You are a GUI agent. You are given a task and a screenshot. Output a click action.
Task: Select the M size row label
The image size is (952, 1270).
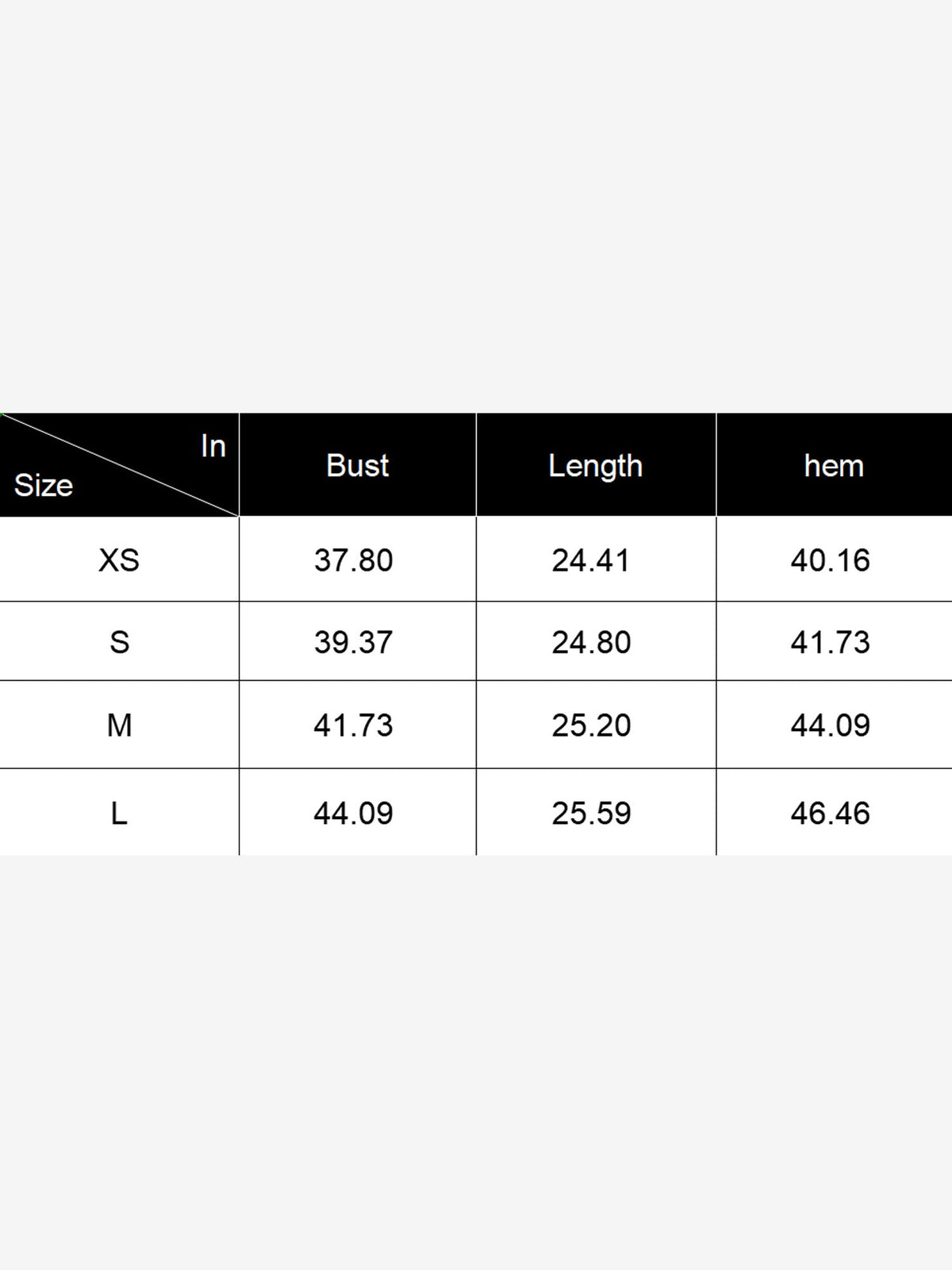[x=119, y=725]
